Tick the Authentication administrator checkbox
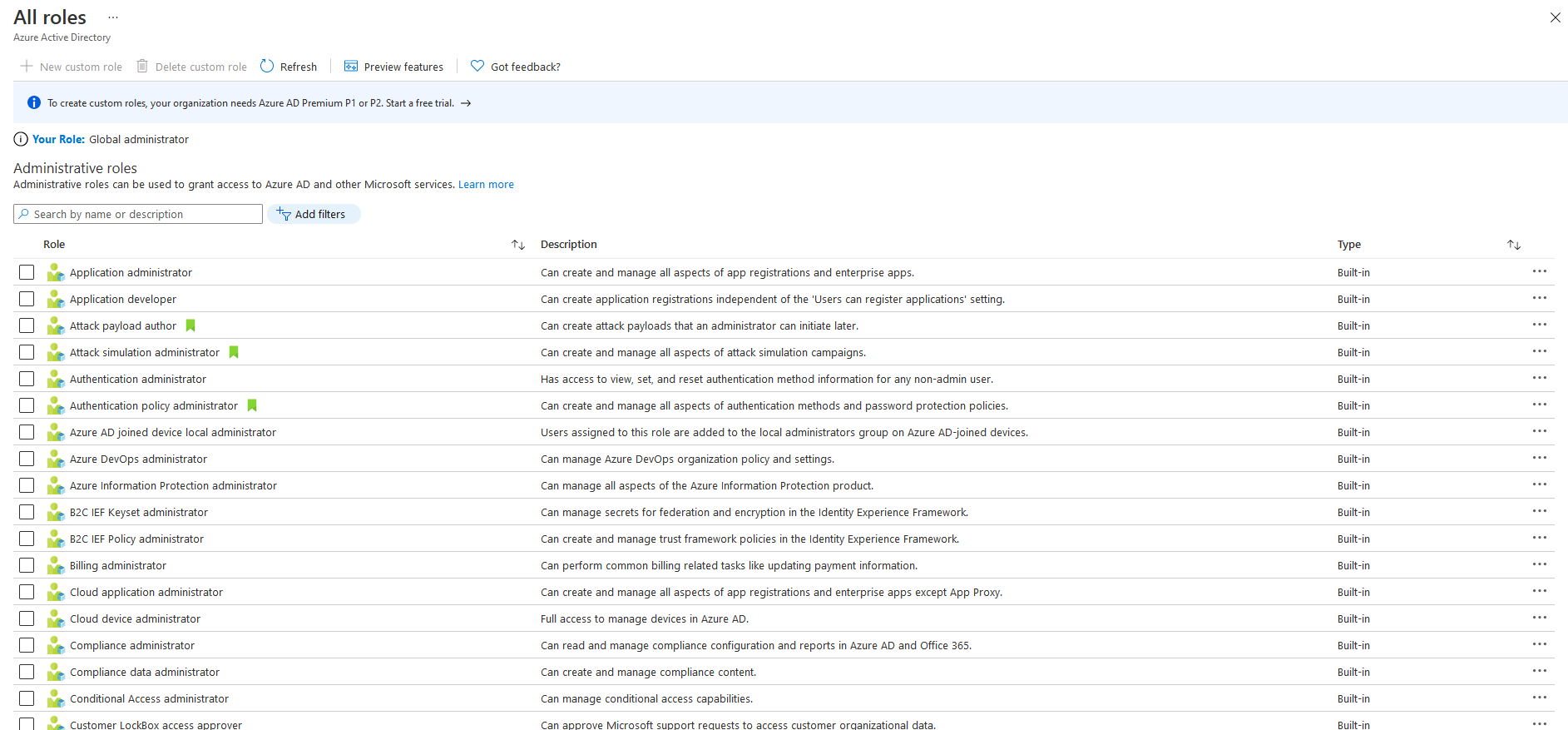 (x=27, y=379)
